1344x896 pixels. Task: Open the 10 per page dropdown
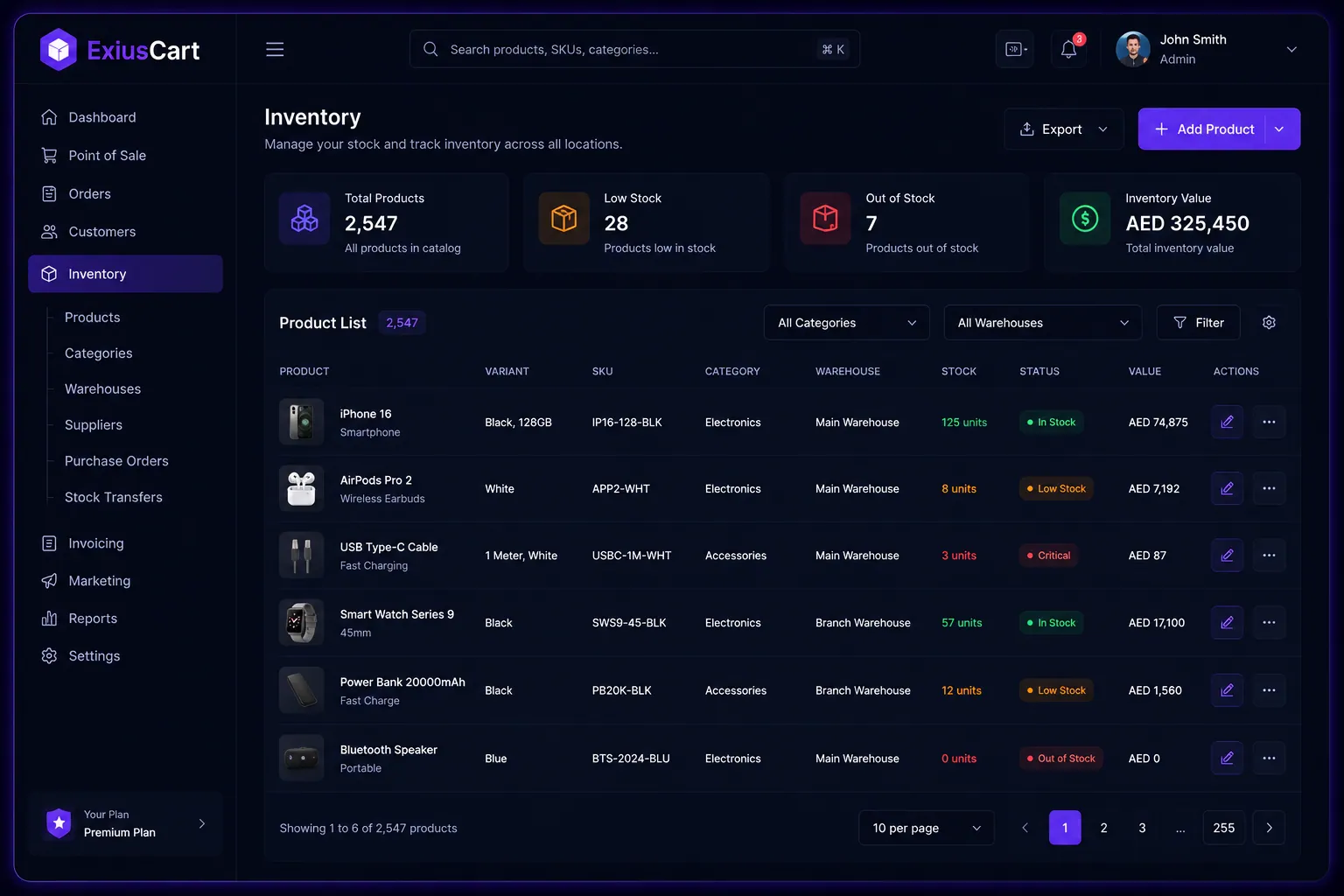(x=927, y=828)
